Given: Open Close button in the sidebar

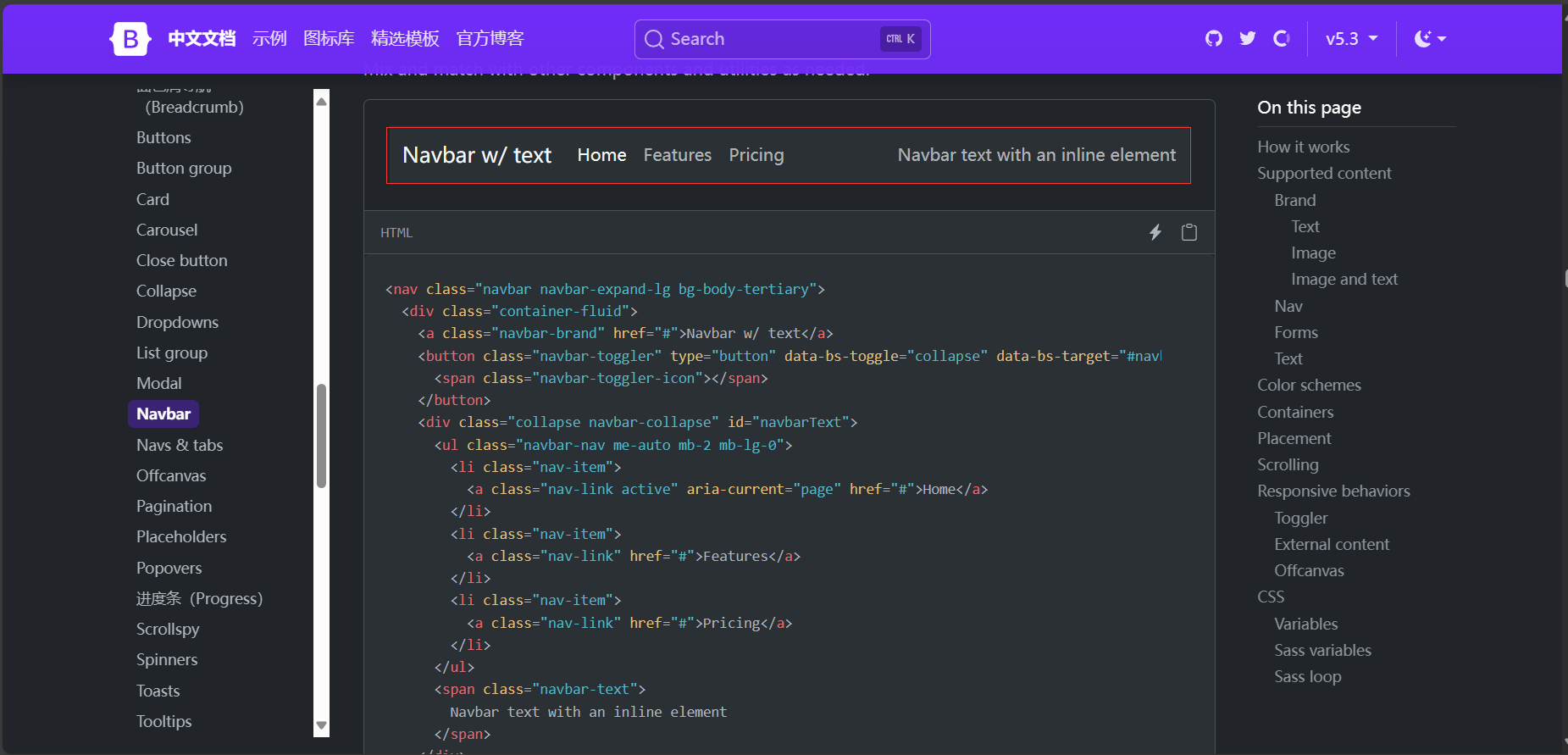Looking at the screenshot, I should click(x=182, y=260).
